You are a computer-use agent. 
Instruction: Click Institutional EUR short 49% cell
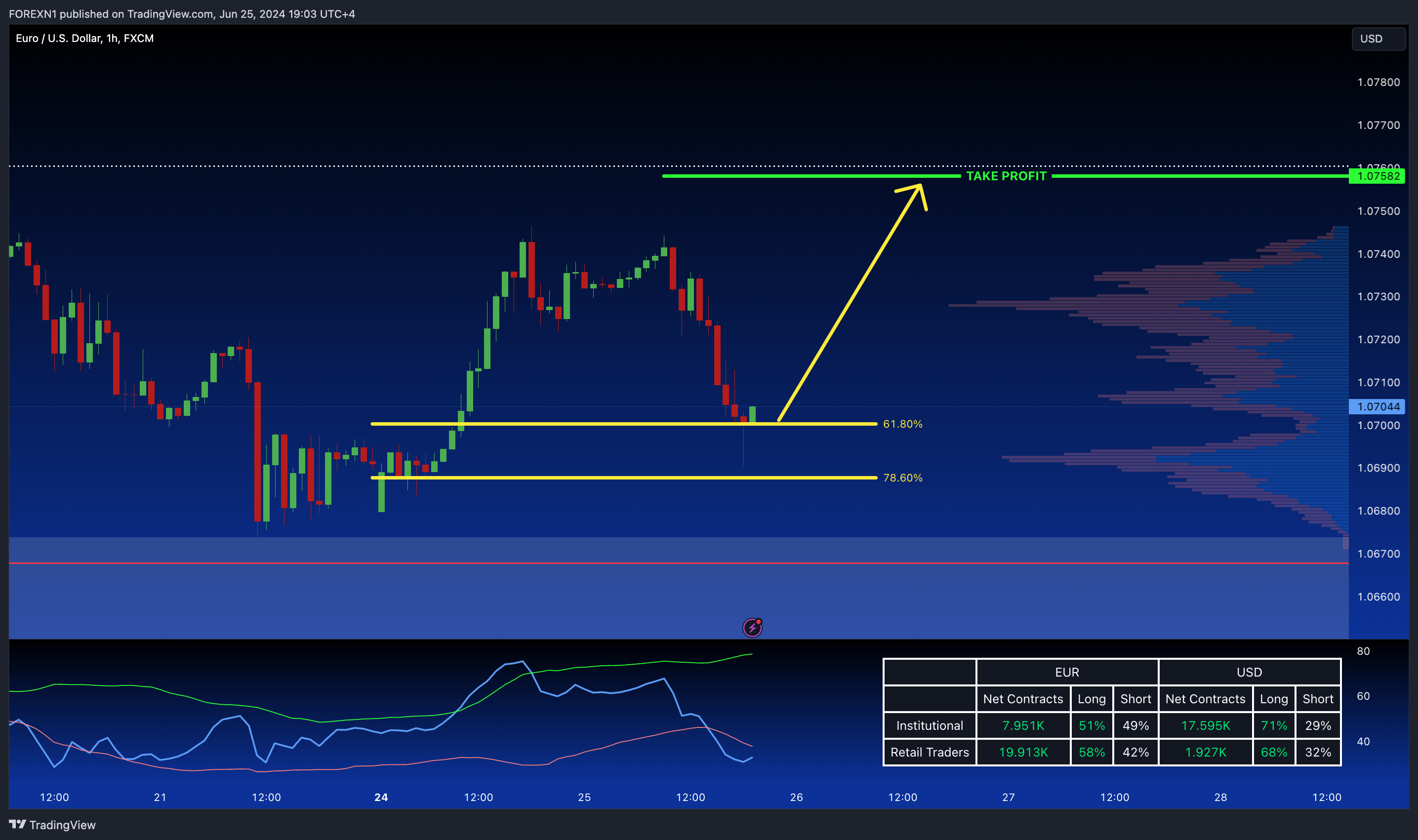(x=1135, y=725)
